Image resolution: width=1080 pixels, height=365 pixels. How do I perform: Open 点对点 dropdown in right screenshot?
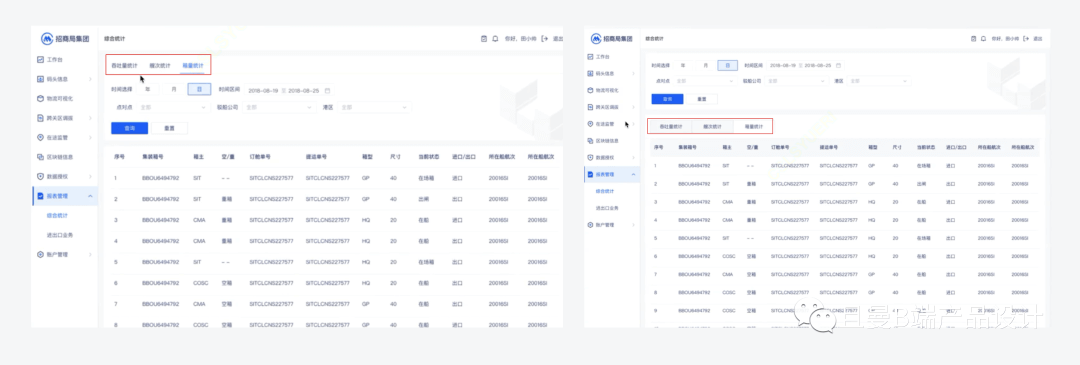click(x=705, y=81)
